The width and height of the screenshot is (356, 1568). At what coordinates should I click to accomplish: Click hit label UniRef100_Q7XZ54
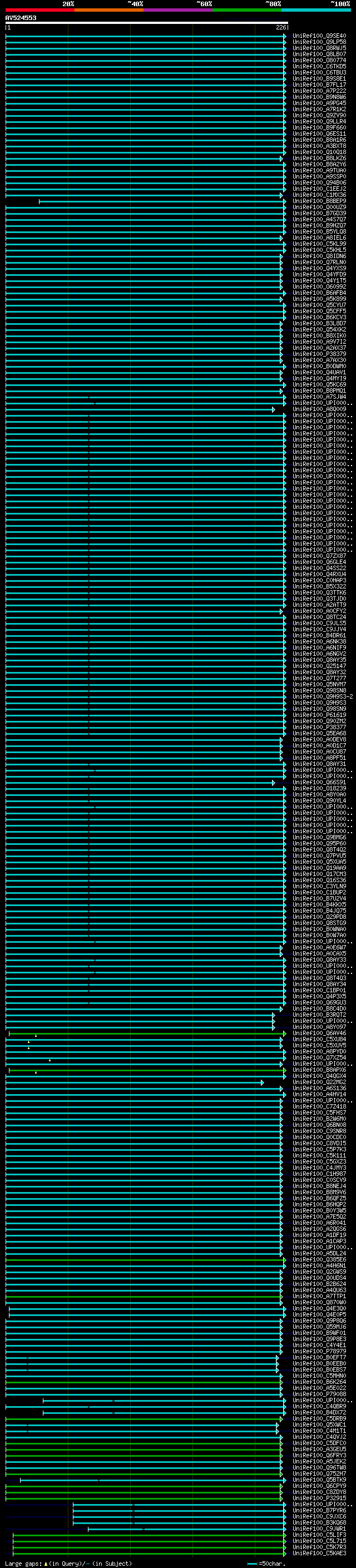[x=319, y=1057]
